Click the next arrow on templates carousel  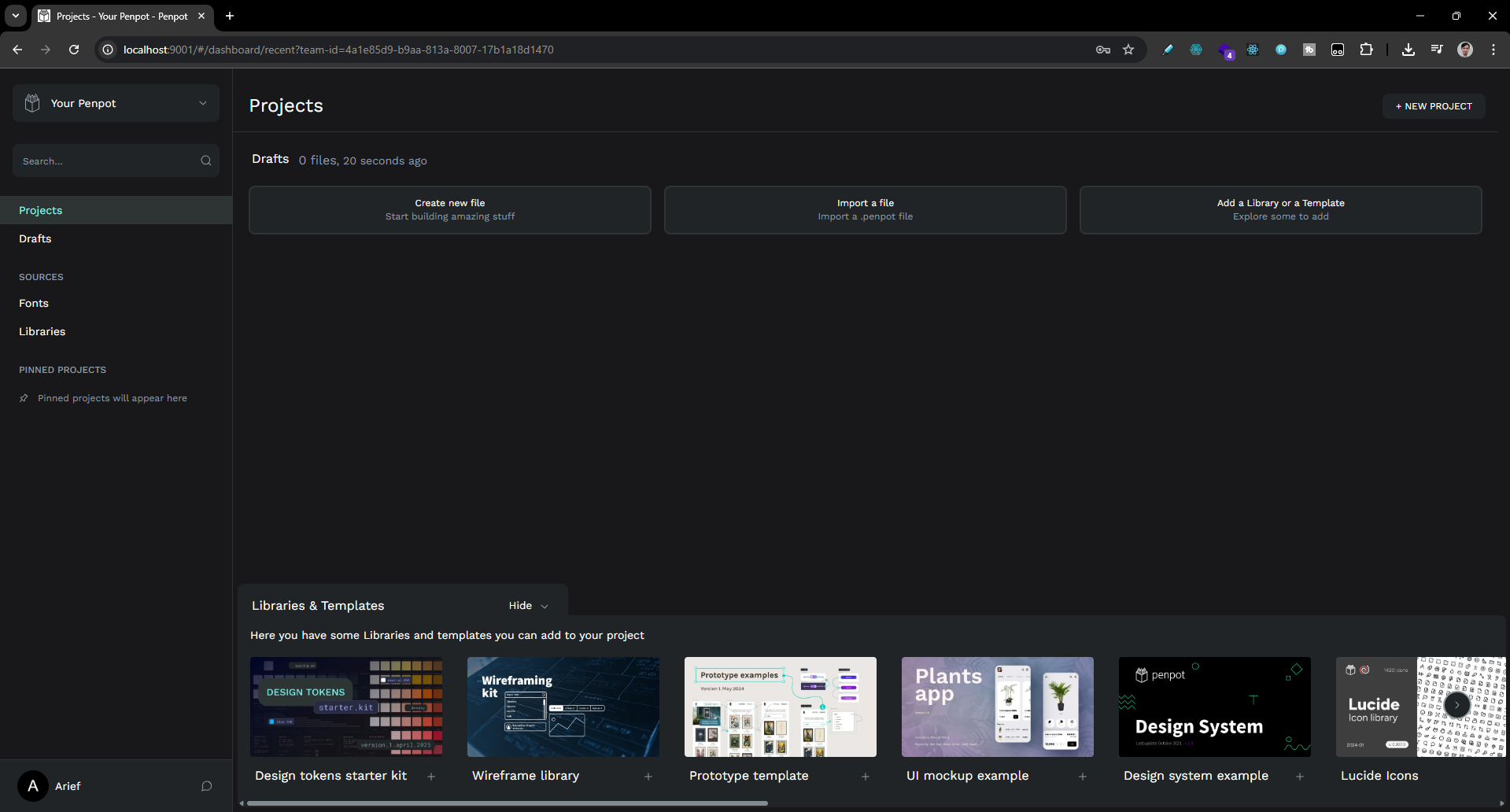point(1456,705)
